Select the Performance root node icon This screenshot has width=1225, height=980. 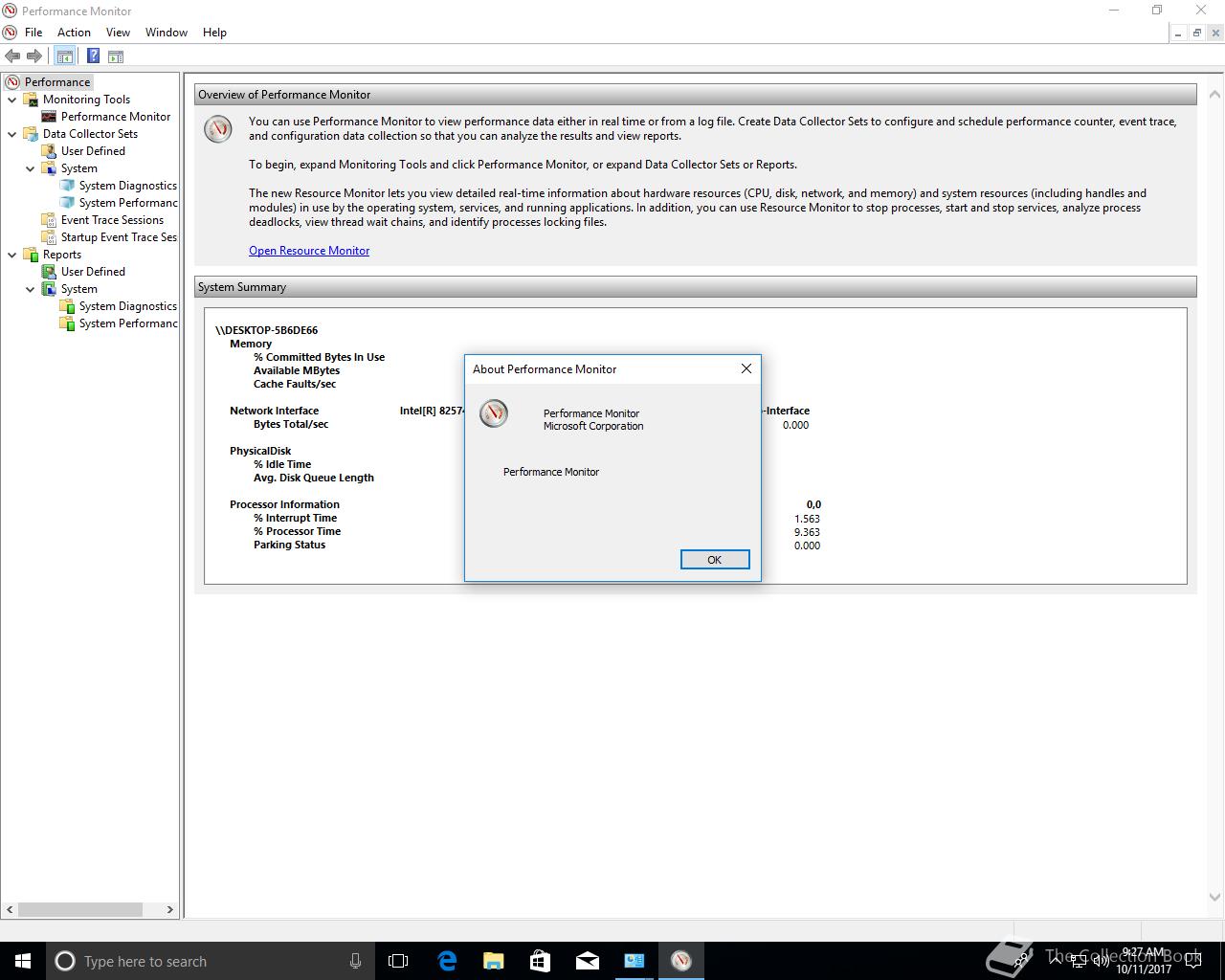pyautogui.click(x=12, y=82)
